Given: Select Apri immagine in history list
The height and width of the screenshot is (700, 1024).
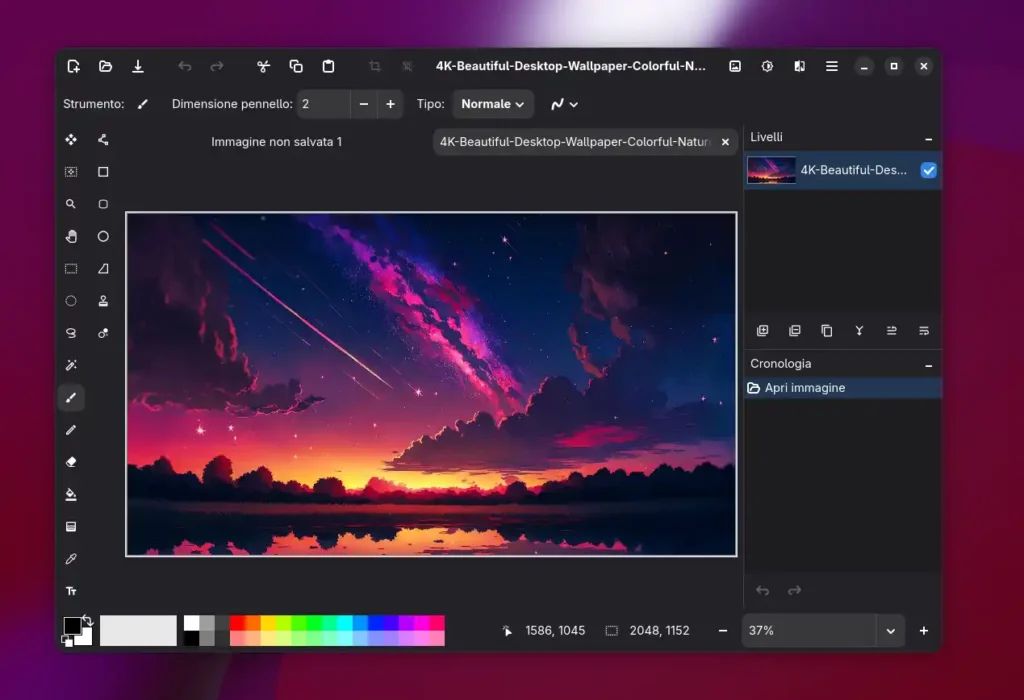Looking at the screenshot, I should (x=805, y=388).
